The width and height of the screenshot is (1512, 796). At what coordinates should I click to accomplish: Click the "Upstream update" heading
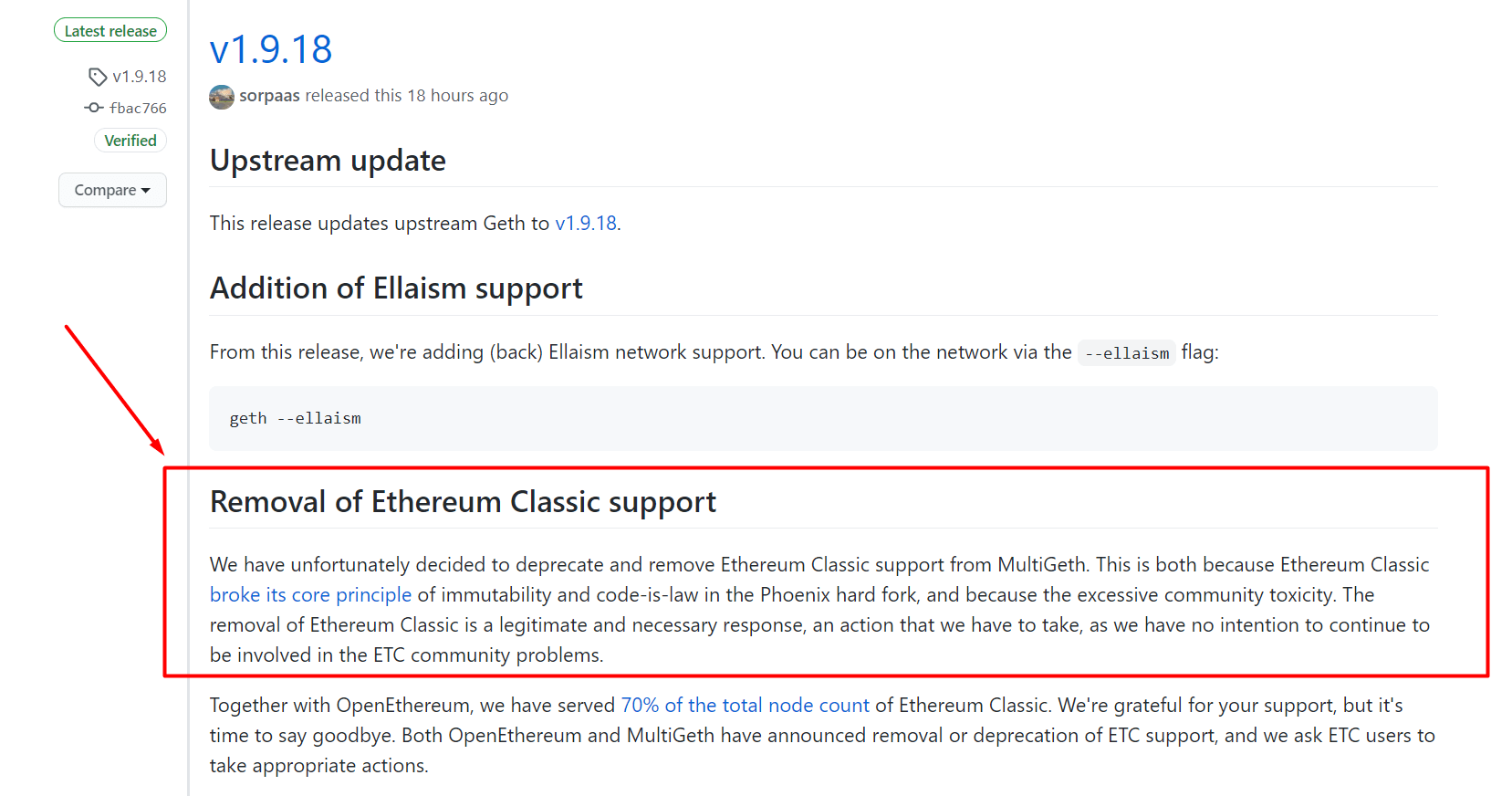(x=328, y=161)
